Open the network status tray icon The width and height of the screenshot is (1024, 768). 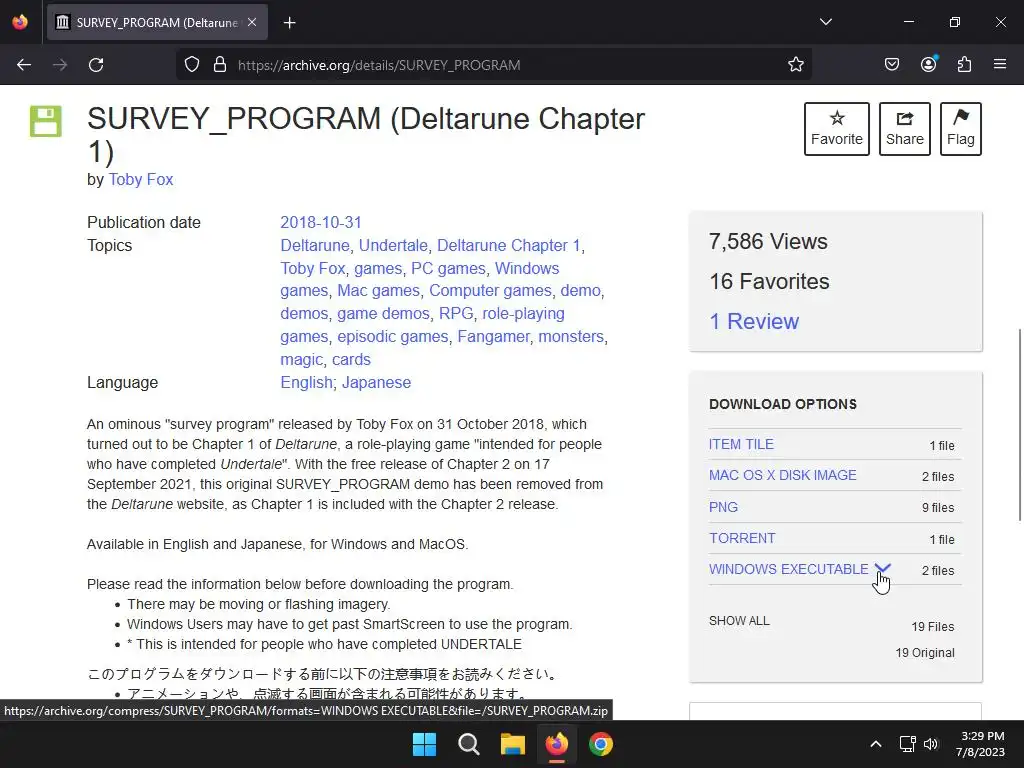[907, 744]
